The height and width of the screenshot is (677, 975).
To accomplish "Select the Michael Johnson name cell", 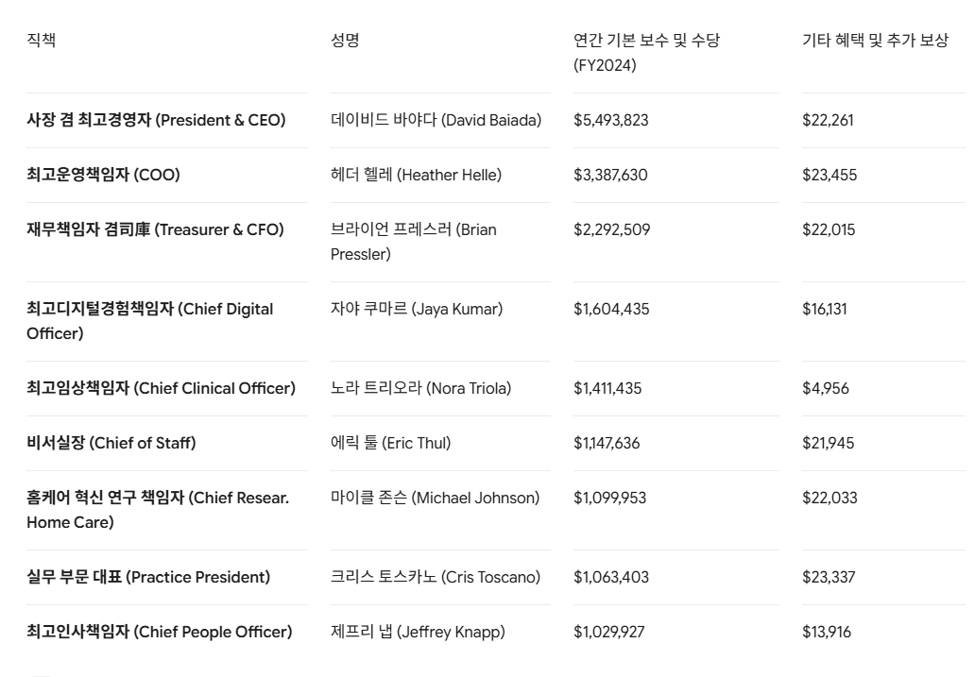I will coord(435,498).
